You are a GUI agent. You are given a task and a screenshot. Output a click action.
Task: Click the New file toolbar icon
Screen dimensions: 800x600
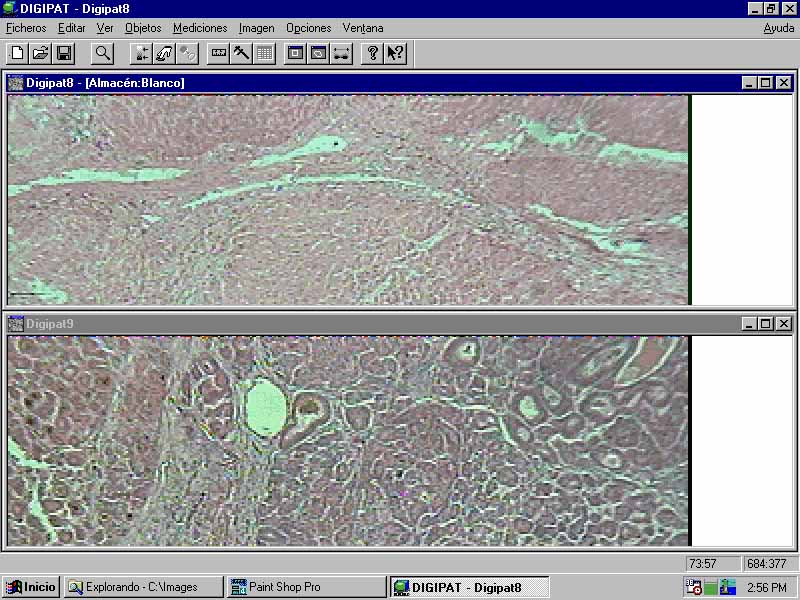click(x=17, y=53)
